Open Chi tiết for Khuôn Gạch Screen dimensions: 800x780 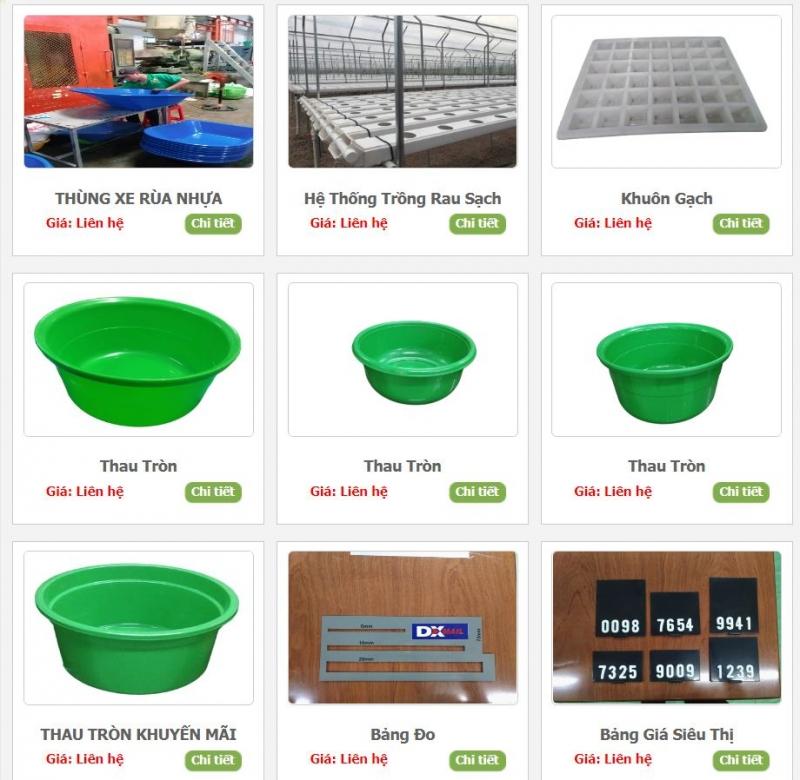pos(741,224)
